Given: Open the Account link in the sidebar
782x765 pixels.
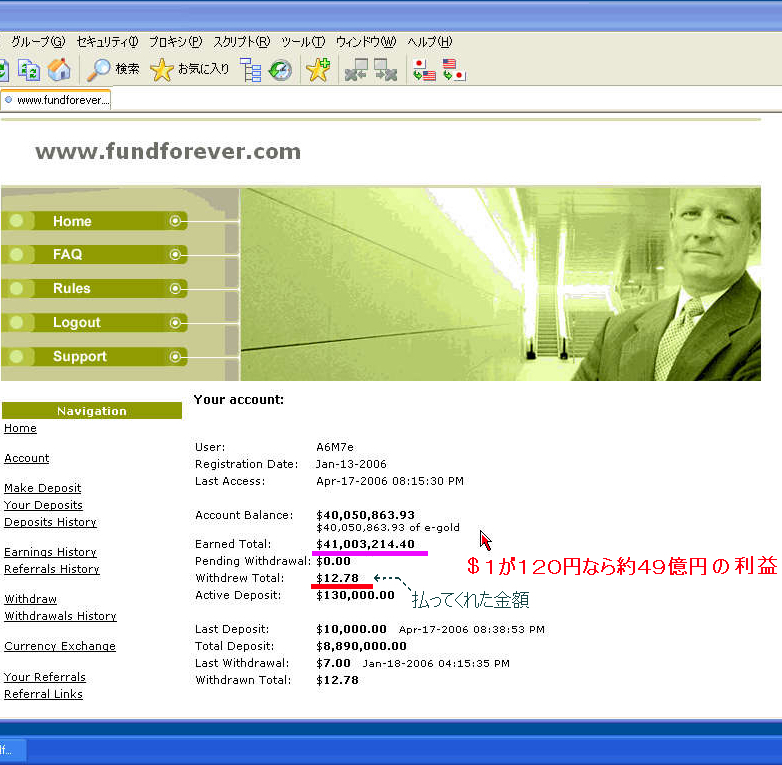Looking at the screenshot, I should (x=27, y=458).
